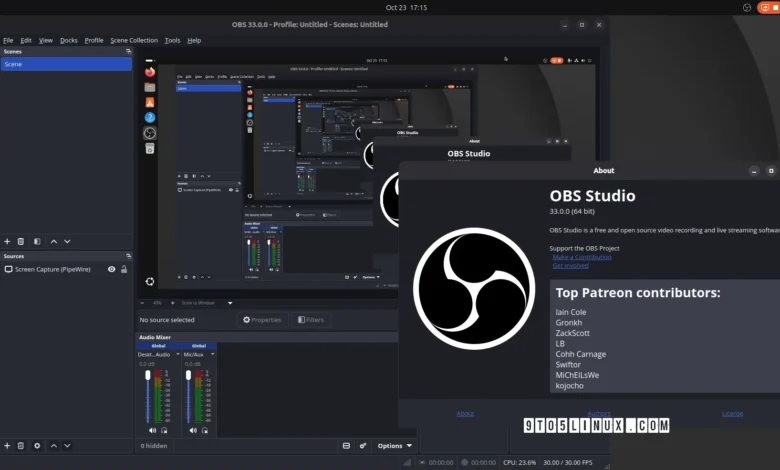The height and width of the screenshot is (470, 780).
Task: Adjust the Desktop Audio volume fader
Action: pos(148,375)
